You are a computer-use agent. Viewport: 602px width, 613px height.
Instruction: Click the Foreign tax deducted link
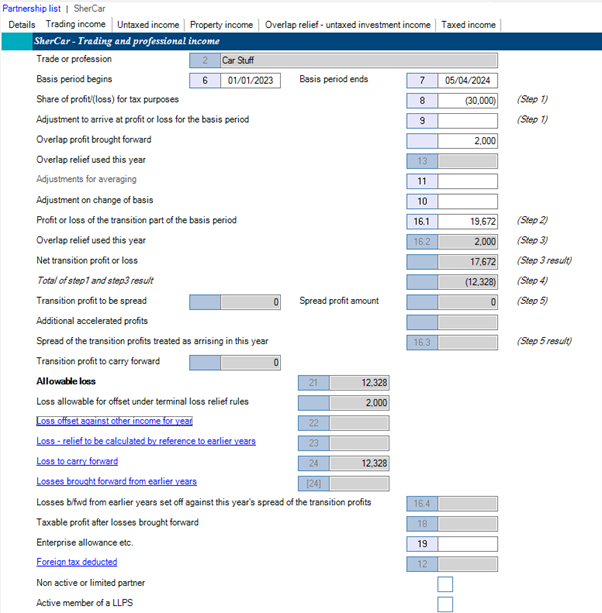point(76,562)
